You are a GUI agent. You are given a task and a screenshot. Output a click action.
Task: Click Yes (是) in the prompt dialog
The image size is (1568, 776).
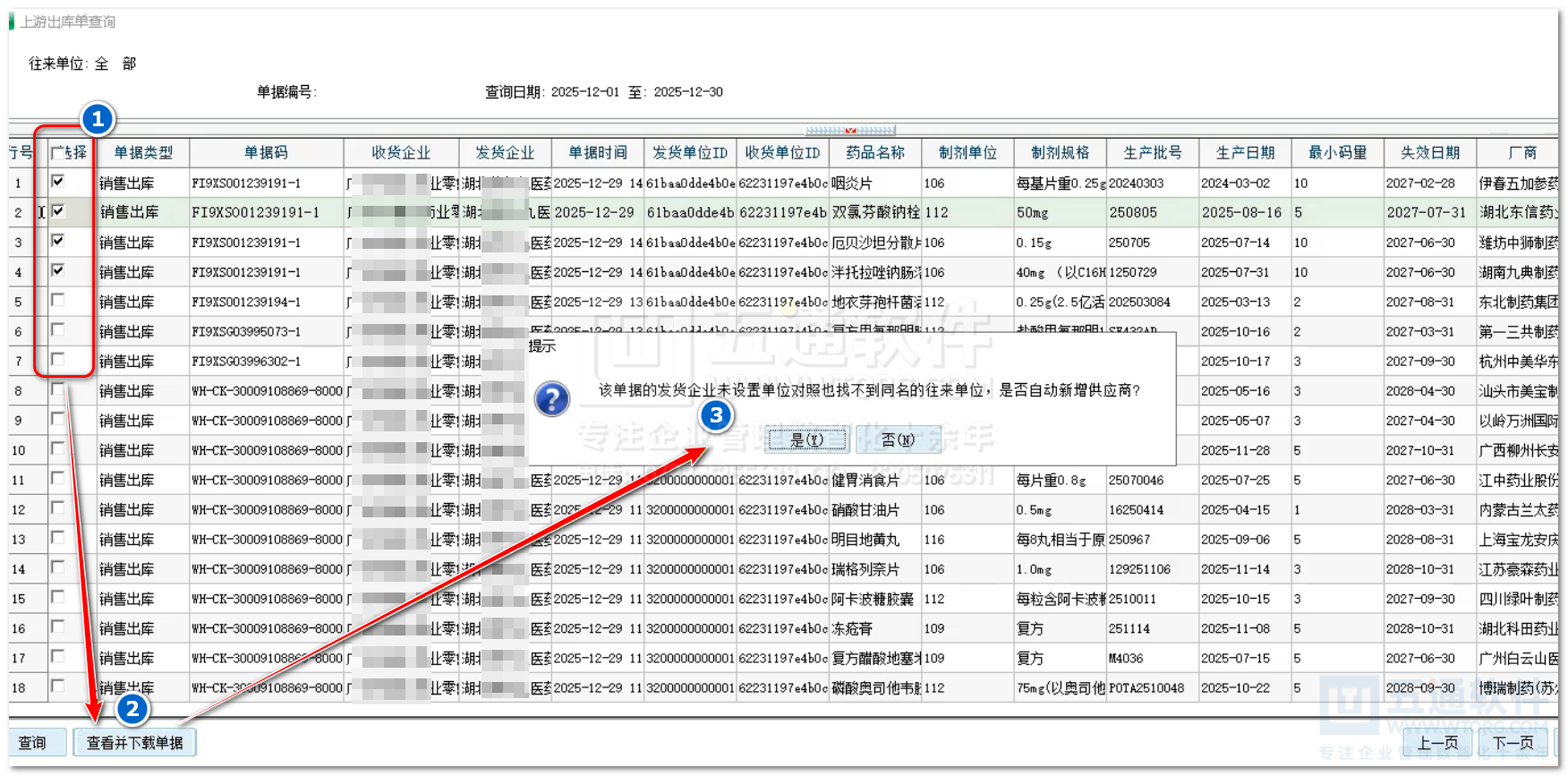[x=806, y=439]
